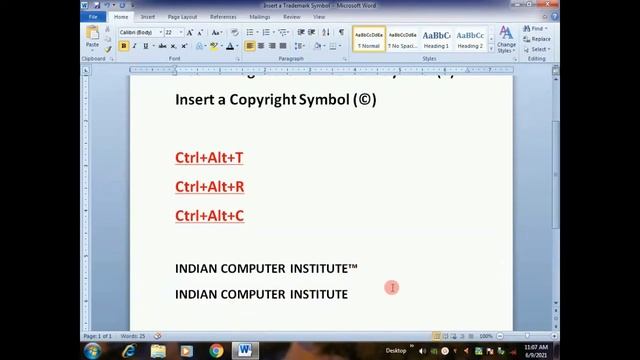Switch to the View tab
The width and height of the screenshot is (640, 360).
click(x=319, y=17)
